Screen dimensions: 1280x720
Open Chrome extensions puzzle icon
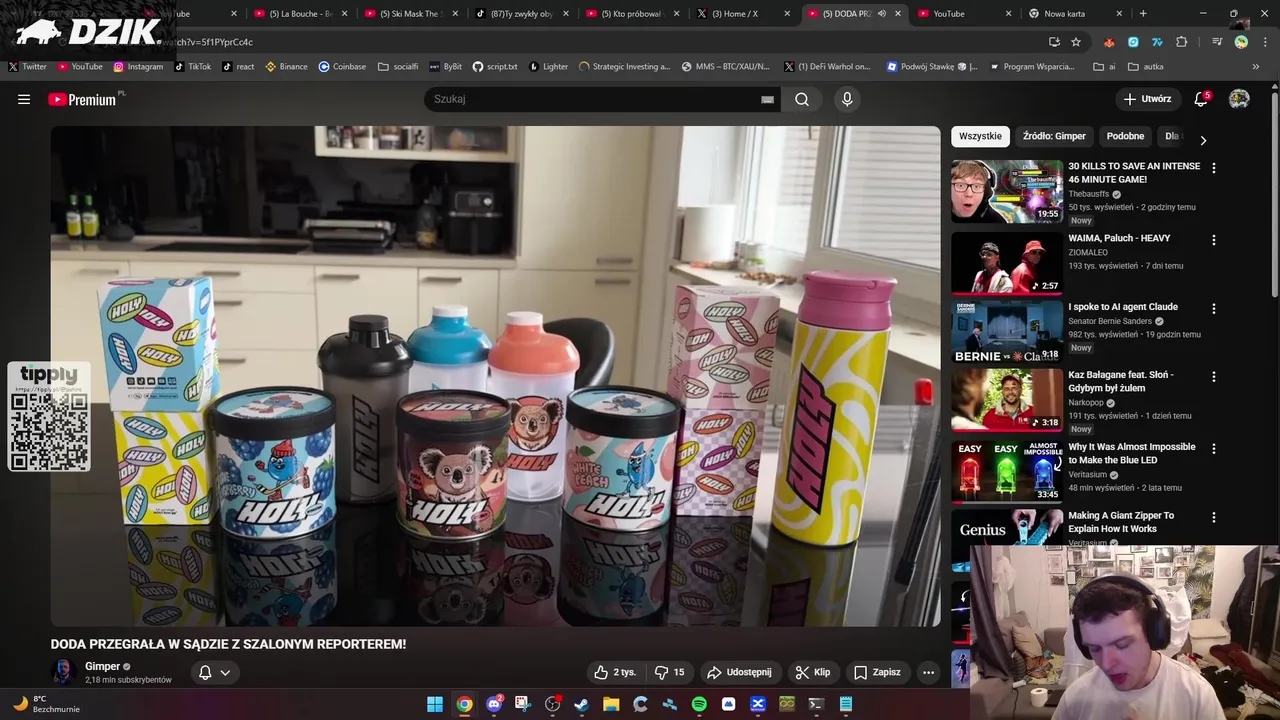point(1182,42)
